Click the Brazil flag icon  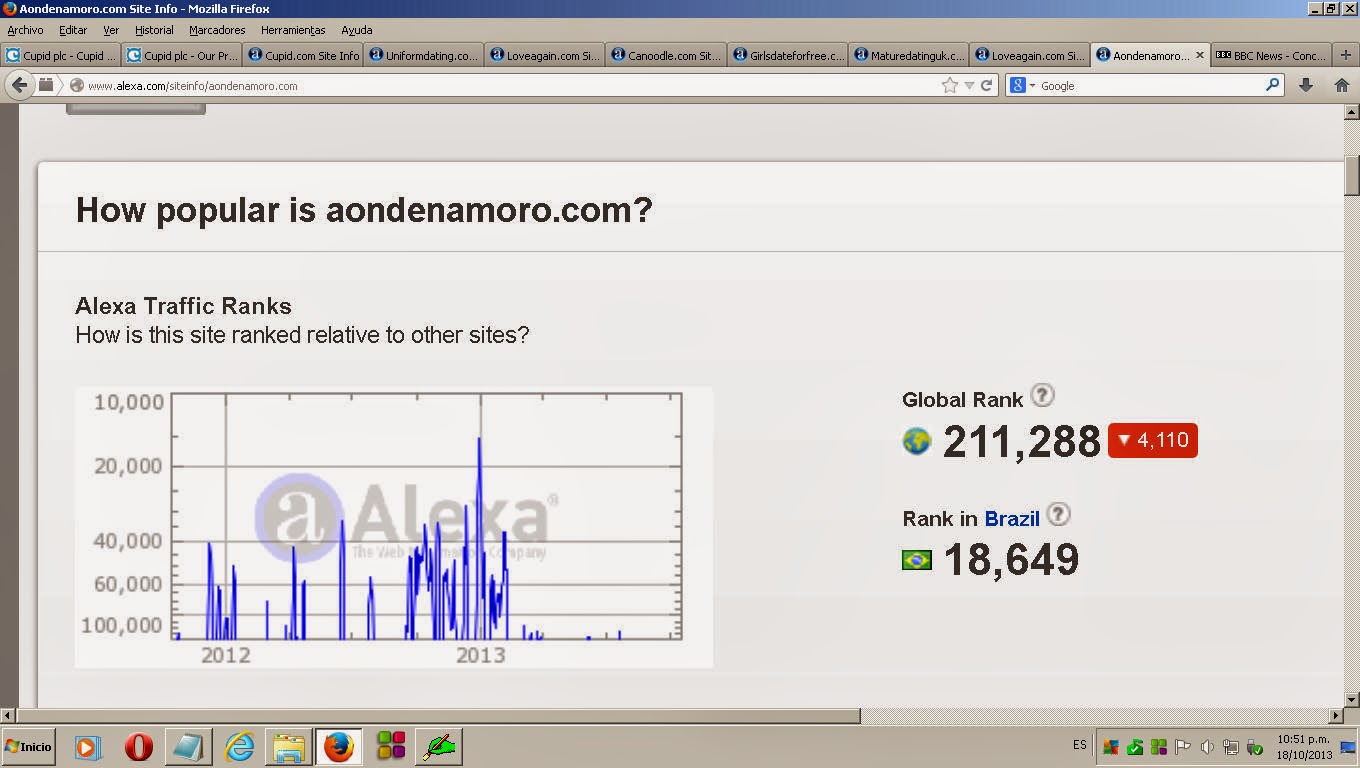coord(917,560)
